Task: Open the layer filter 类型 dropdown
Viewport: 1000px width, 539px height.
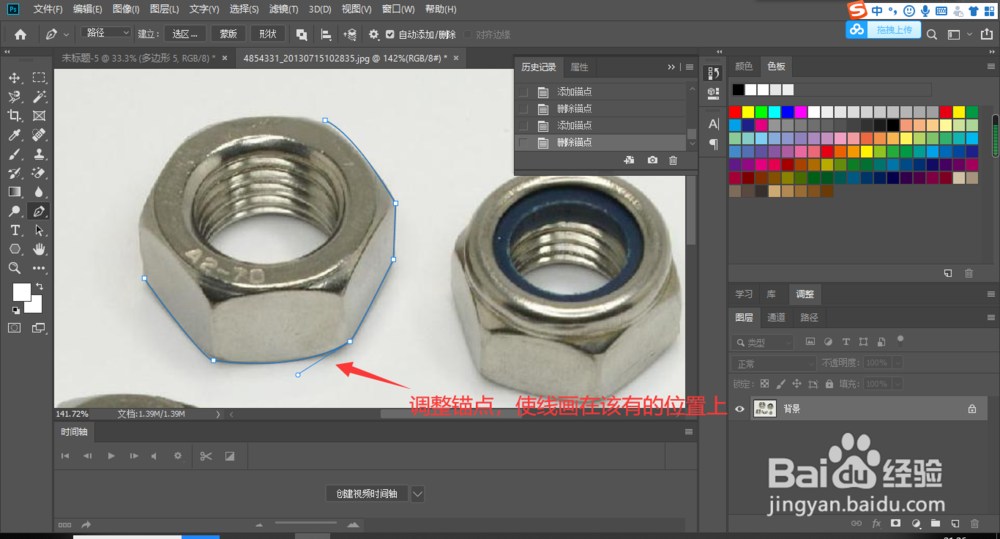Action: point(763,343)
